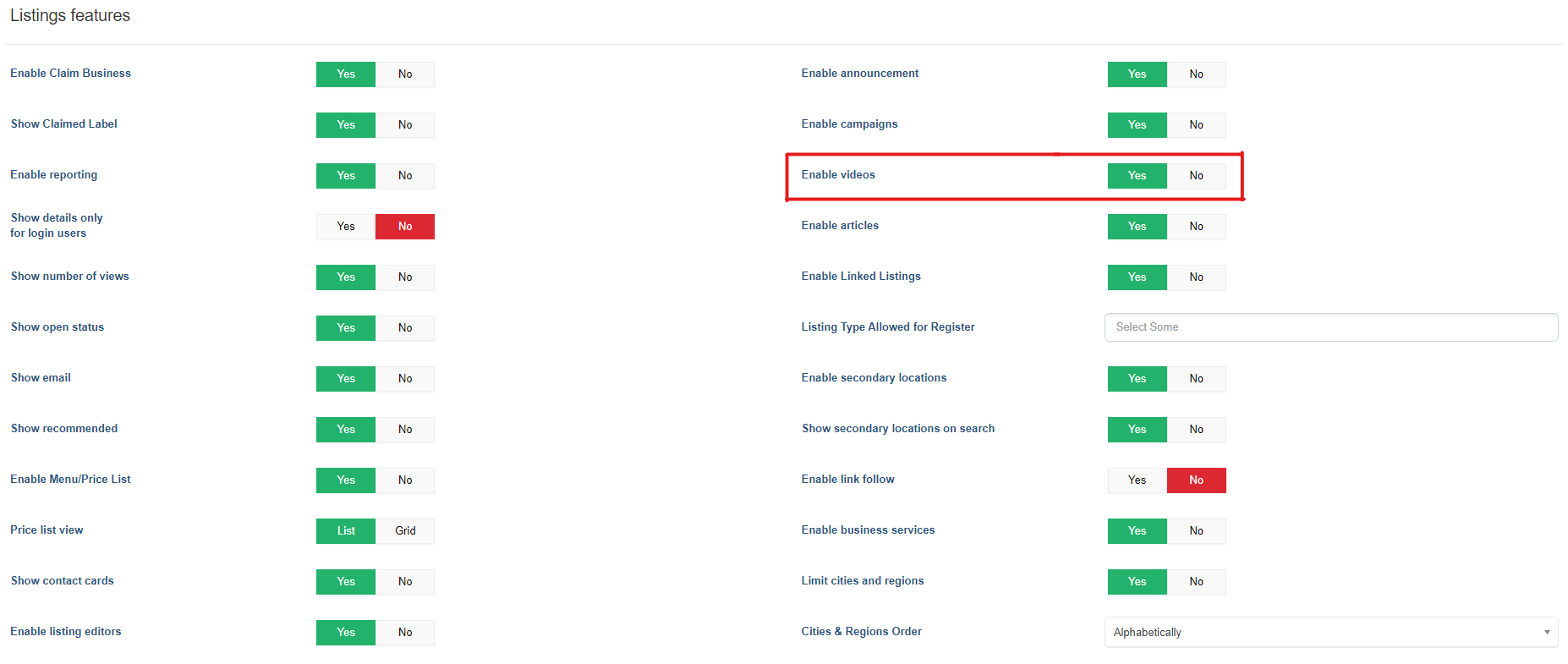Image resolution: width=1568 pixels, height=664 pixels.
Task: Choose Yes for Limit cities and regions
Action: 1138,582
